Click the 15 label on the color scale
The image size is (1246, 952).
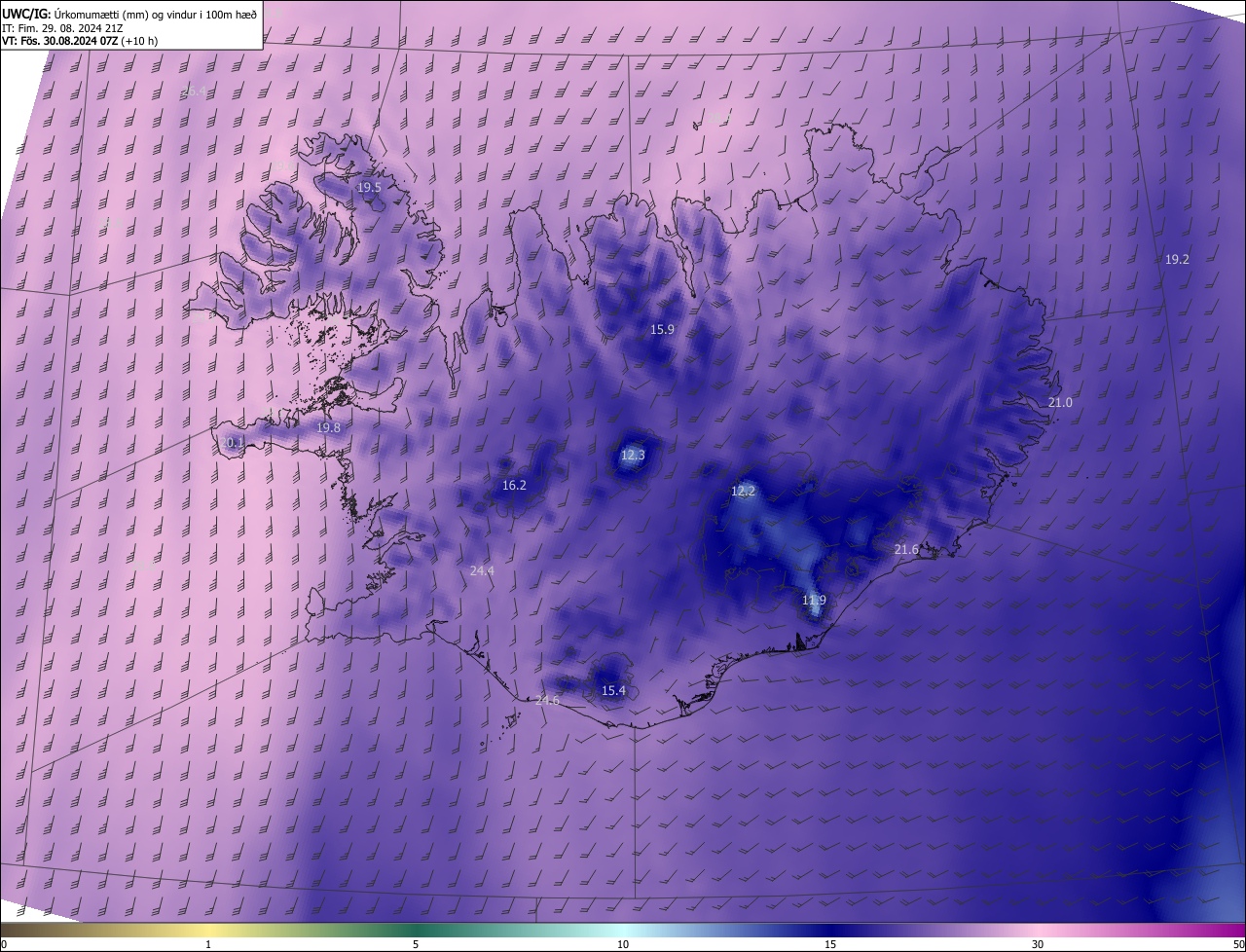(x=830, y=944)
